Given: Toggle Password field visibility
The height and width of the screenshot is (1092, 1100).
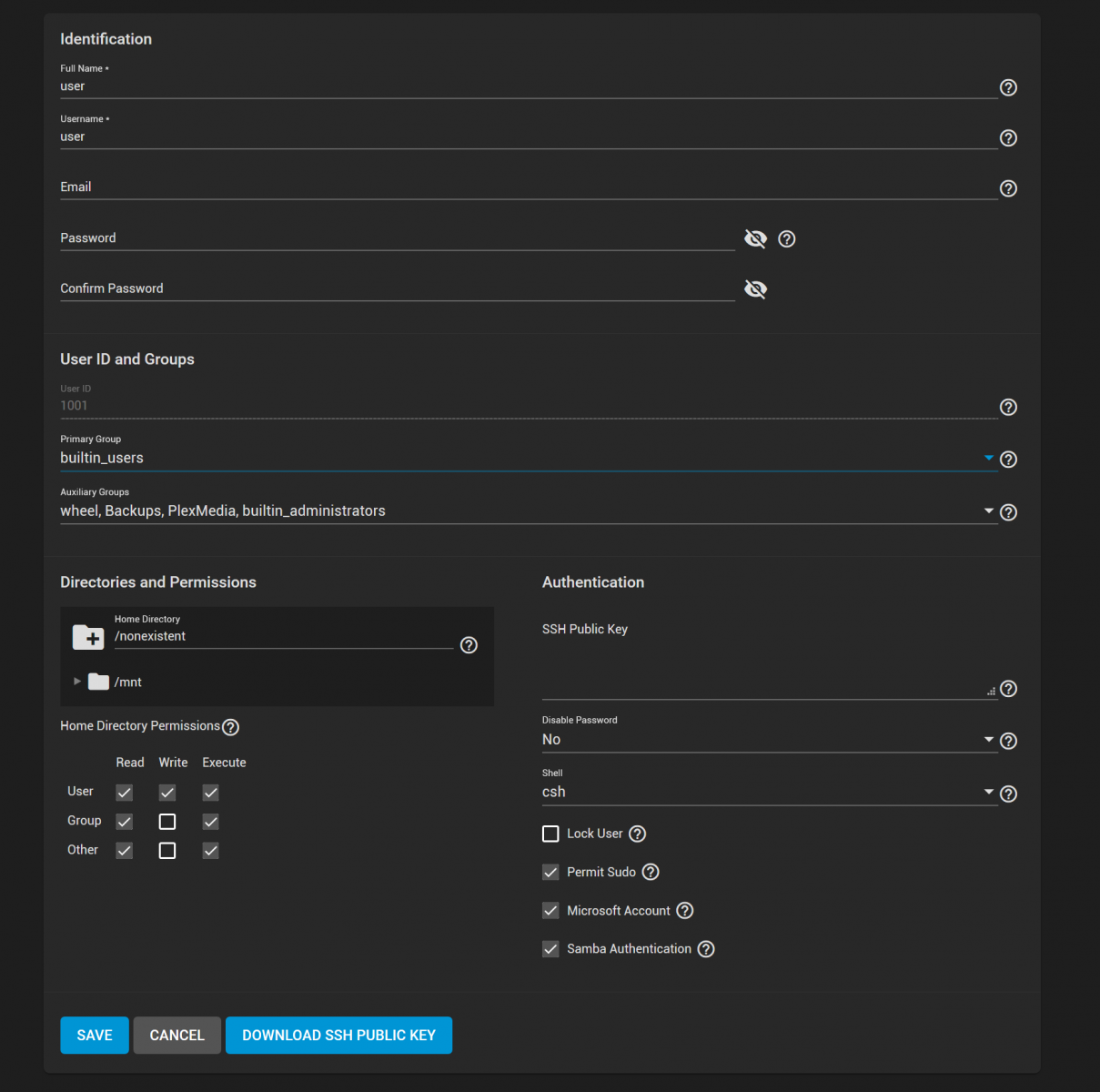Looking at the screenshot, I should click(755, 238).
